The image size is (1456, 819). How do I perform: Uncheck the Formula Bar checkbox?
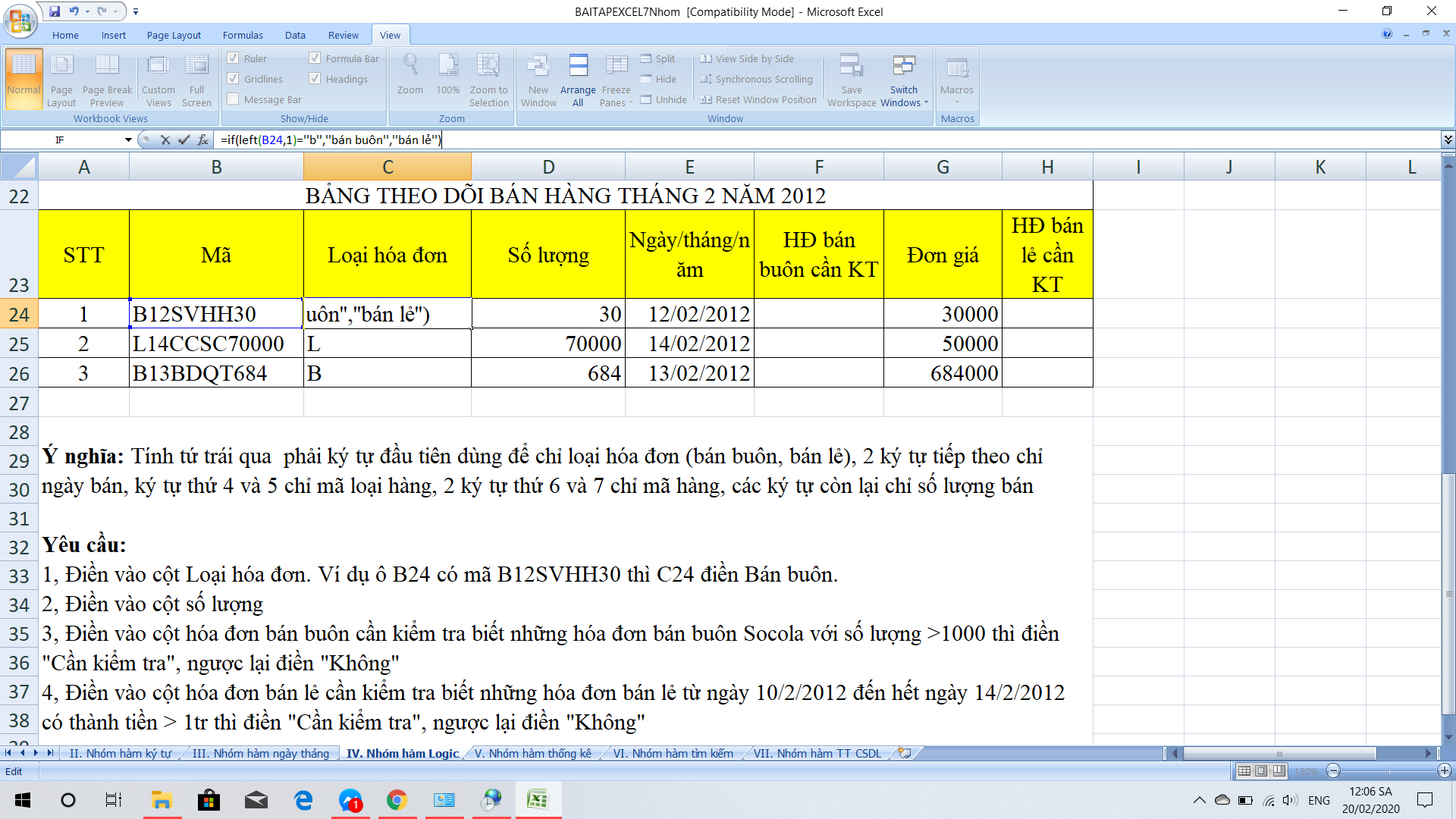coord(315,58)
